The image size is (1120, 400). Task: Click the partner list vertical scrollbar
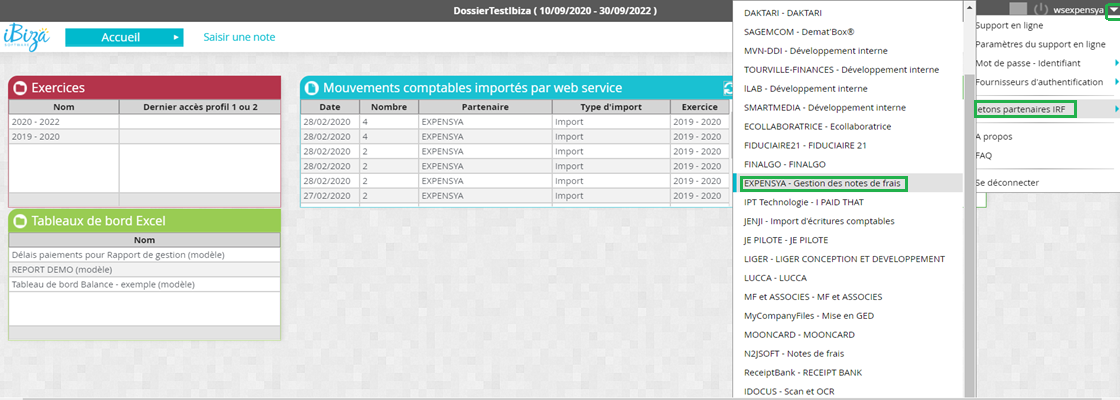pyautogui.click(x=967, y=200)
